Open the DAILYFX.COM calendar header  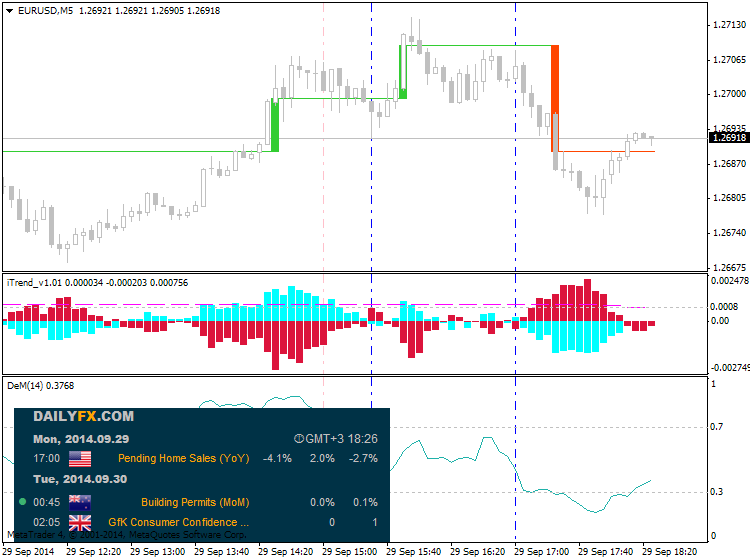[84, 416]
